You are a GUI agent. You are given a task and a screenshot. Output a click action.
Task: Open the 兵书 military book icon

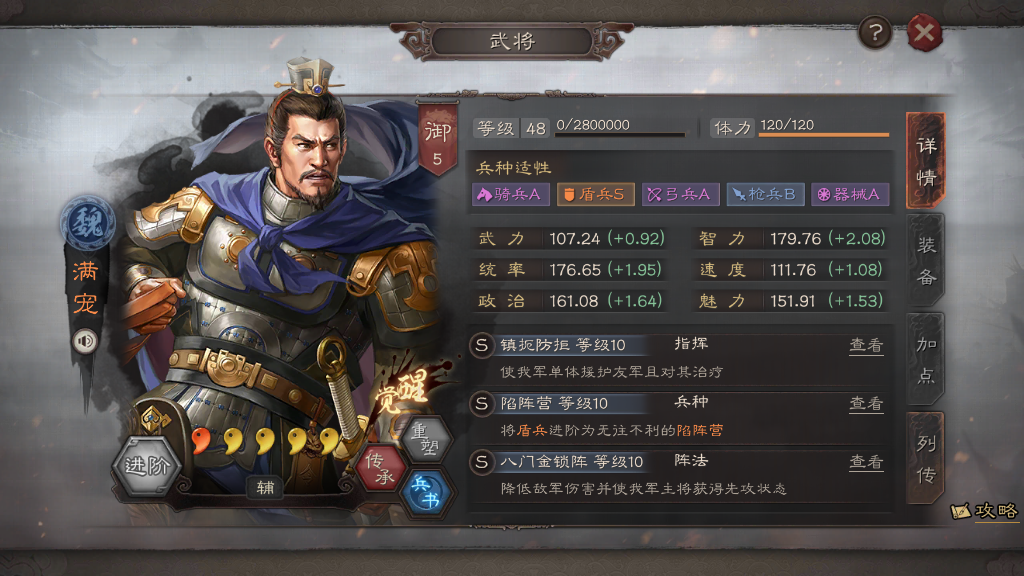point(426,492)
